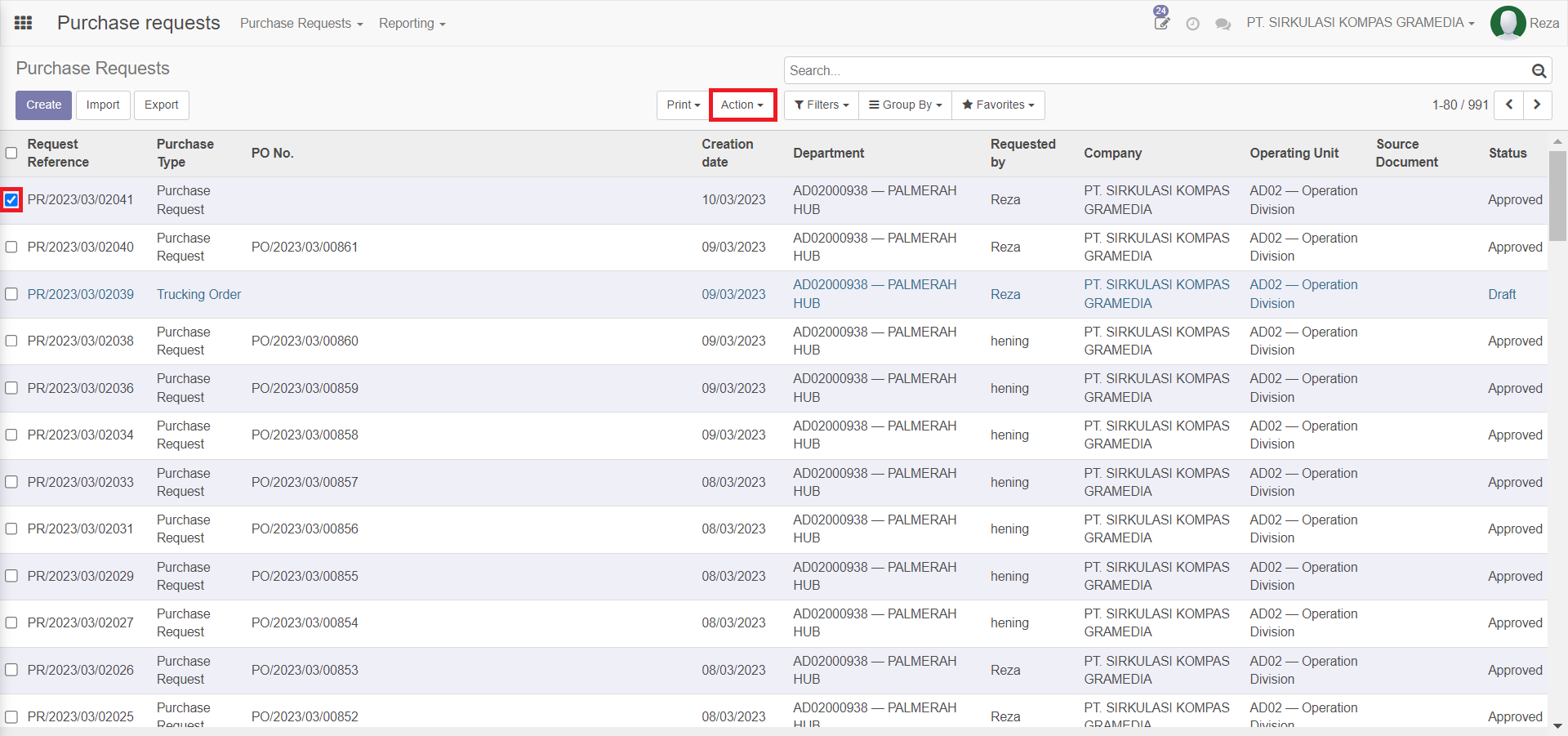This screenshot has height=736, width=1568.
Task: Click PO/2023/03/00861 cell
Action: tap(305, 247)
